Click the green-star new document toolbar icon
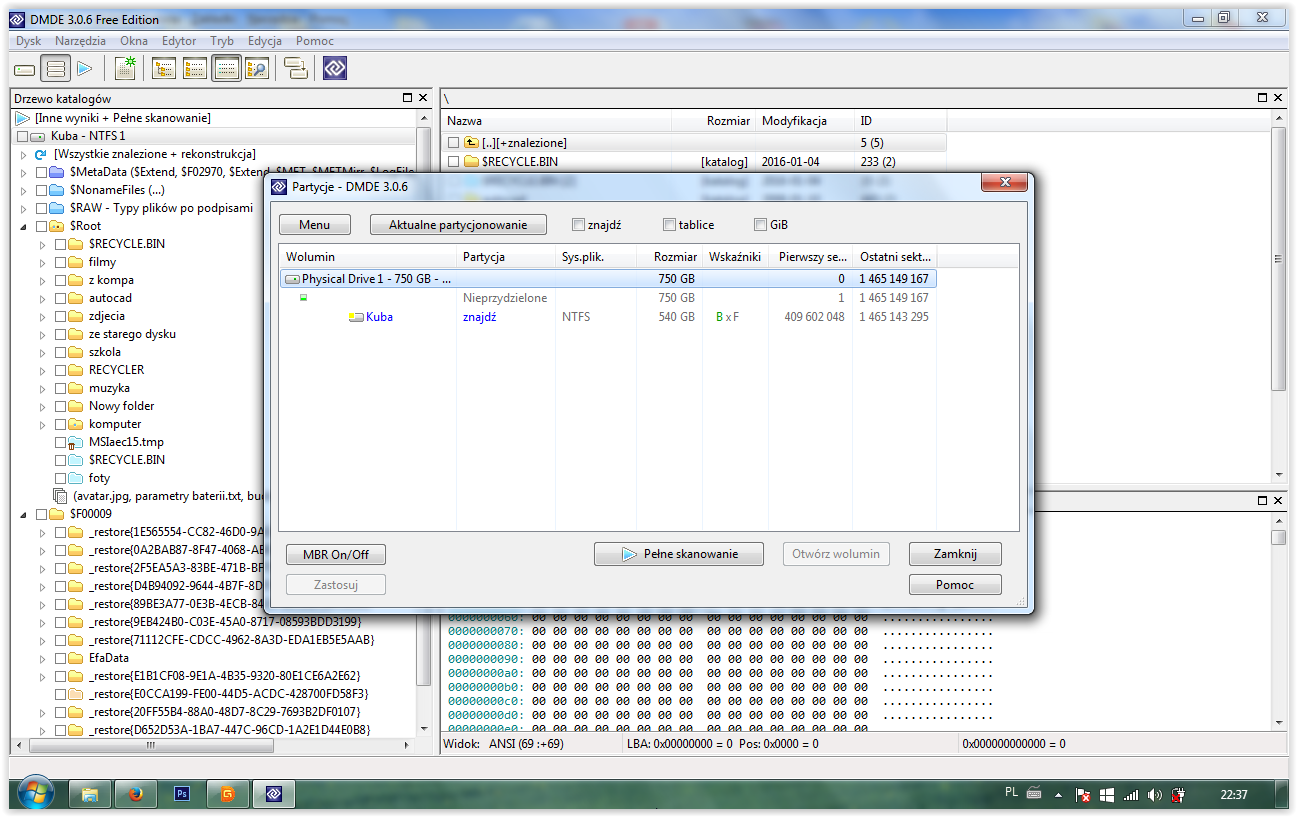1297x817 pixels. pos(126,69)
